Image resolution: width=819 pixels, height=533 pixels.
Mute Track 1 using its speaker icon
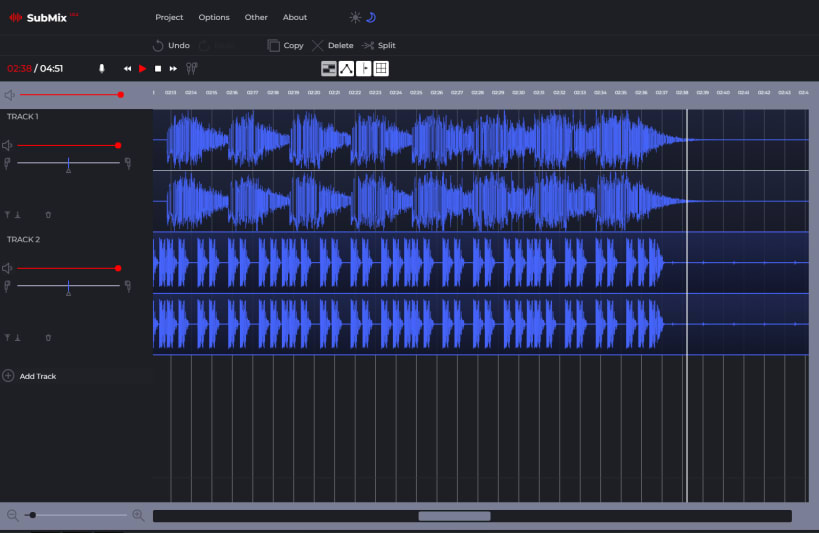(x=8, y=145)
